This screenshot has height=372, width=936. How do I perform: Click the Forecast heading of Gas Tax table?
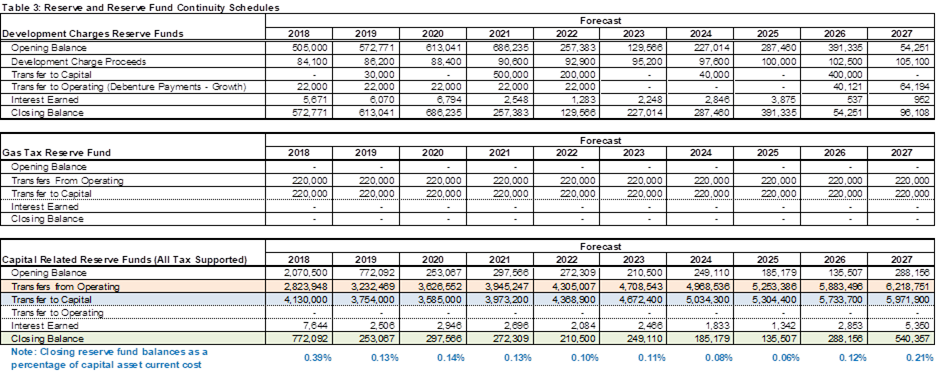pyautogui.click(x=600, y=141)
